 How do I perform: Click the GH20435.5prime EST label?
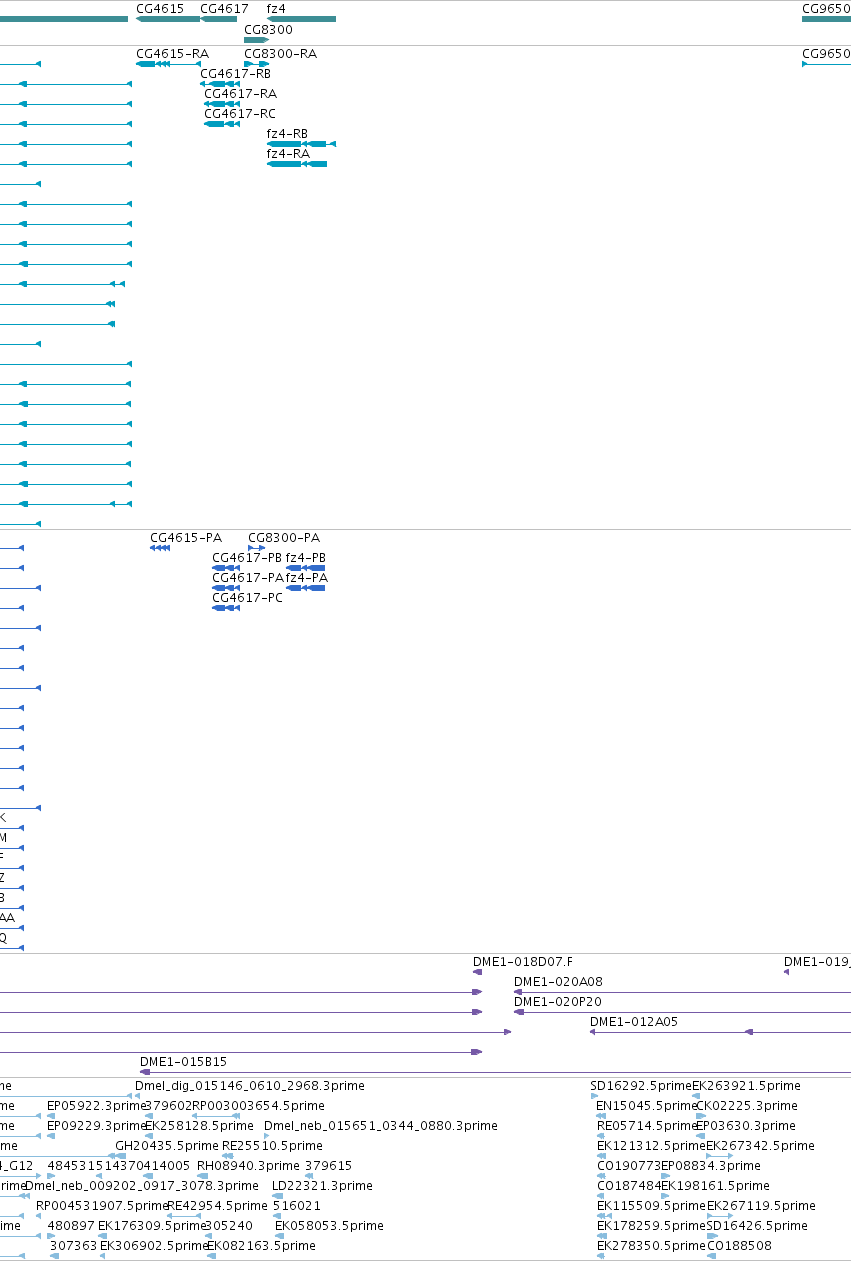click(167, 1146)
